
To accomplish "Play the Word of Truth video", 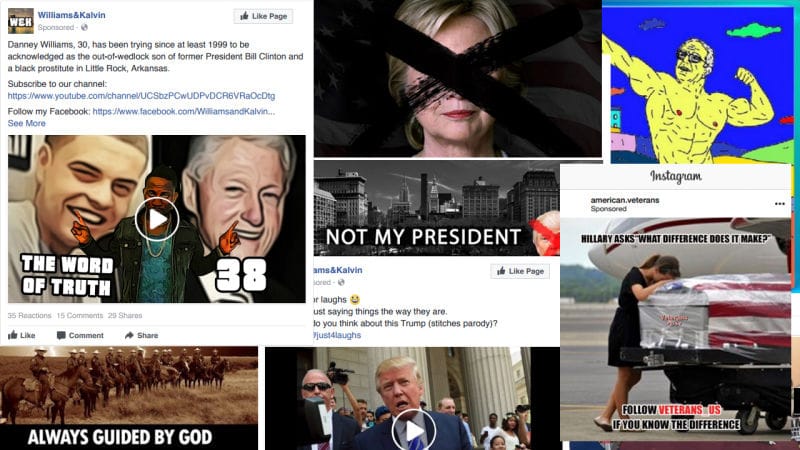I will pyautogui.click(x=157, y=219).
